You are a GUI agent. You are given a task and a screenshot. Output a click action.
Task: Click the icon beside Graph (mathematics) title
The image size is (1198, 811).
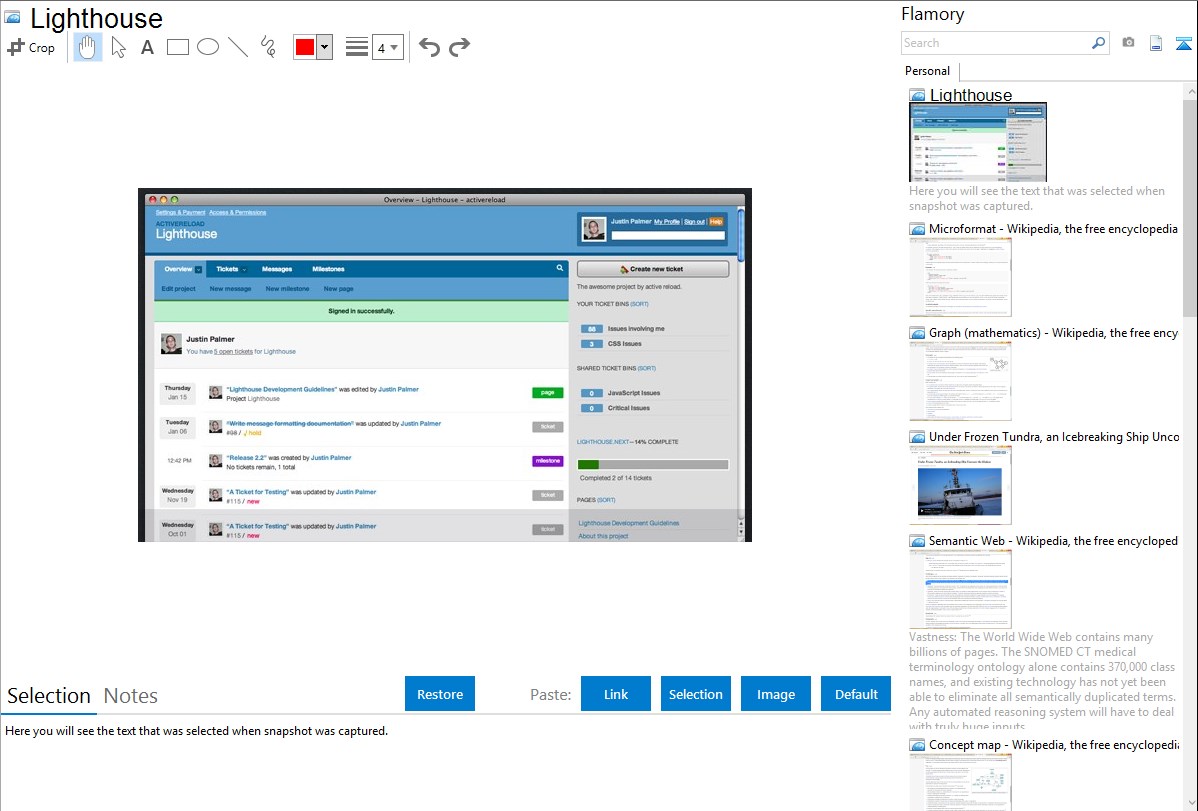point(918,333)
